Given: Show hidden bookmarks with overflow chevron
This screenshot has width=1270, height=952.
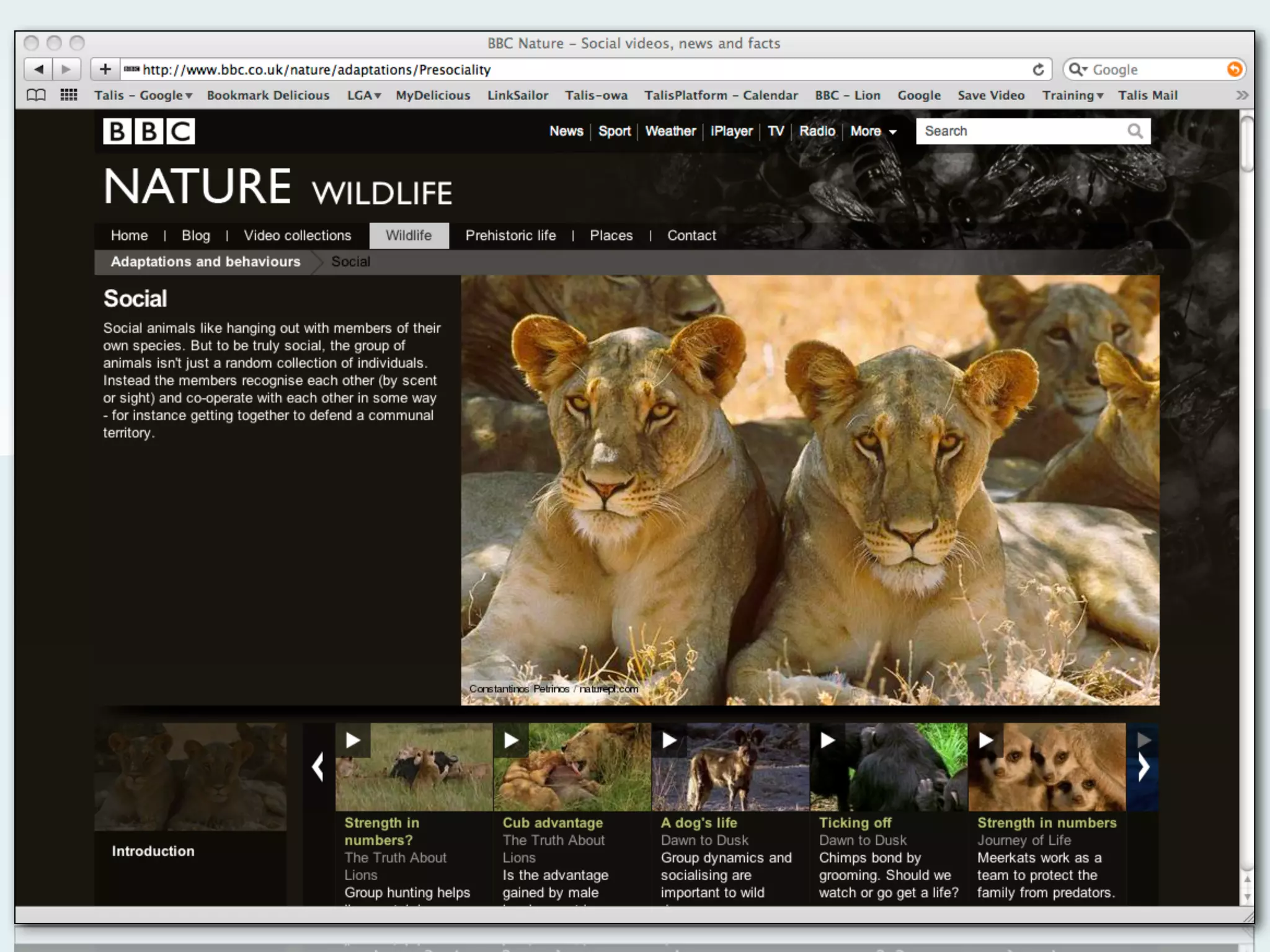Looking at the screenshot, I should pyautogui.click(x=1241, y=95).
